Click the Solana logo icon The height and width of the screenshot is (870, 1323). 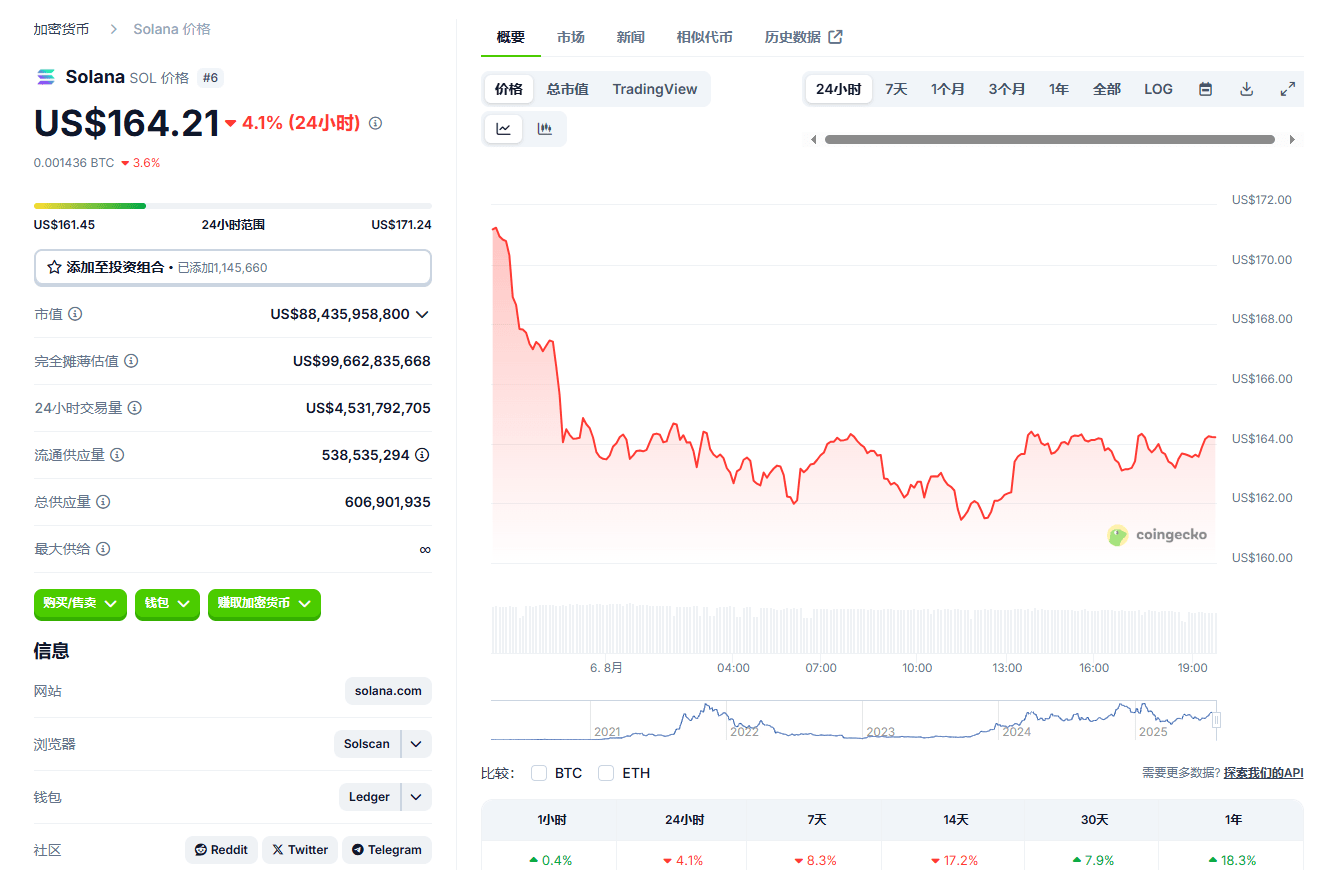coord(45,77)
